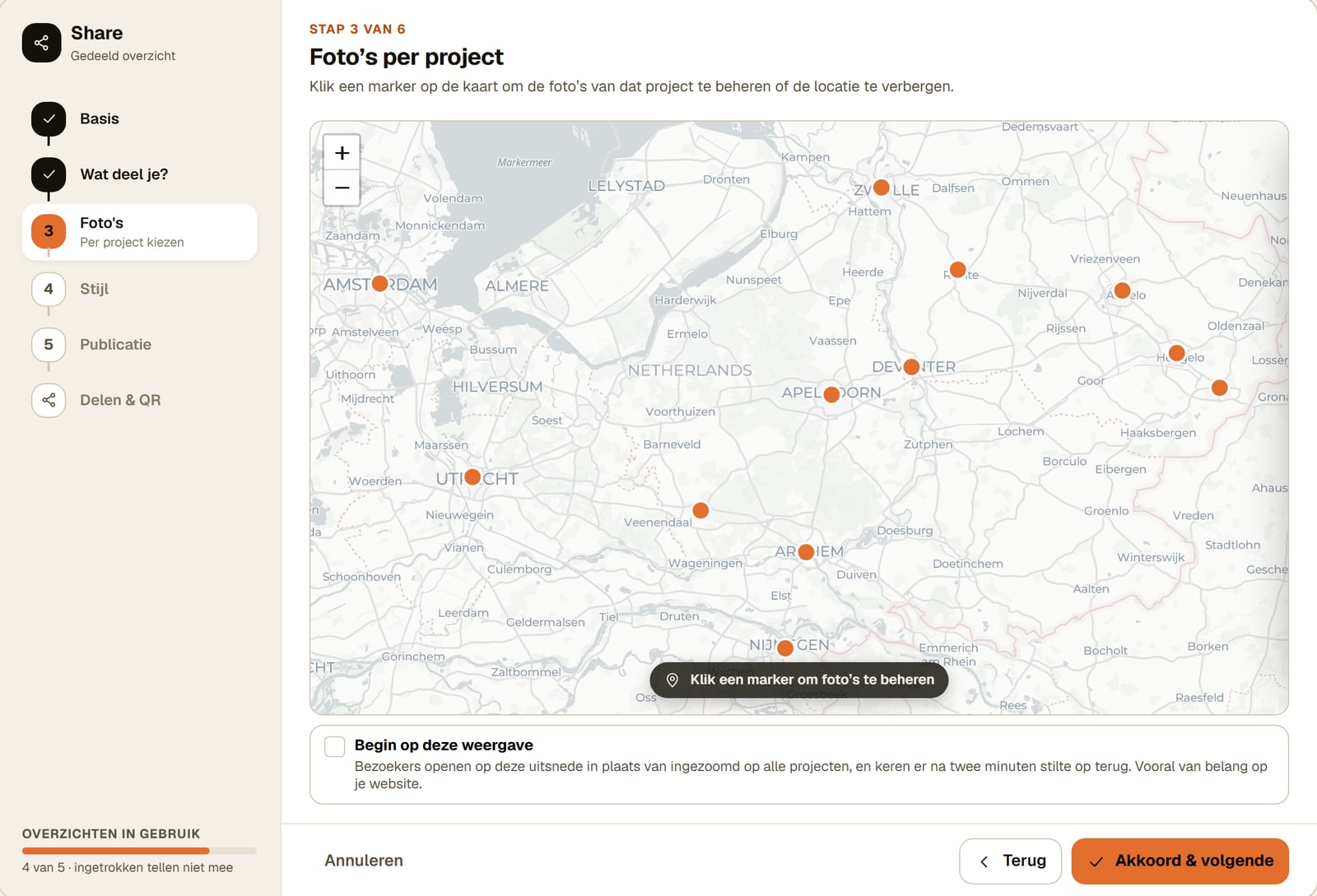Click the Utrecht project marker

coord(472,477)
